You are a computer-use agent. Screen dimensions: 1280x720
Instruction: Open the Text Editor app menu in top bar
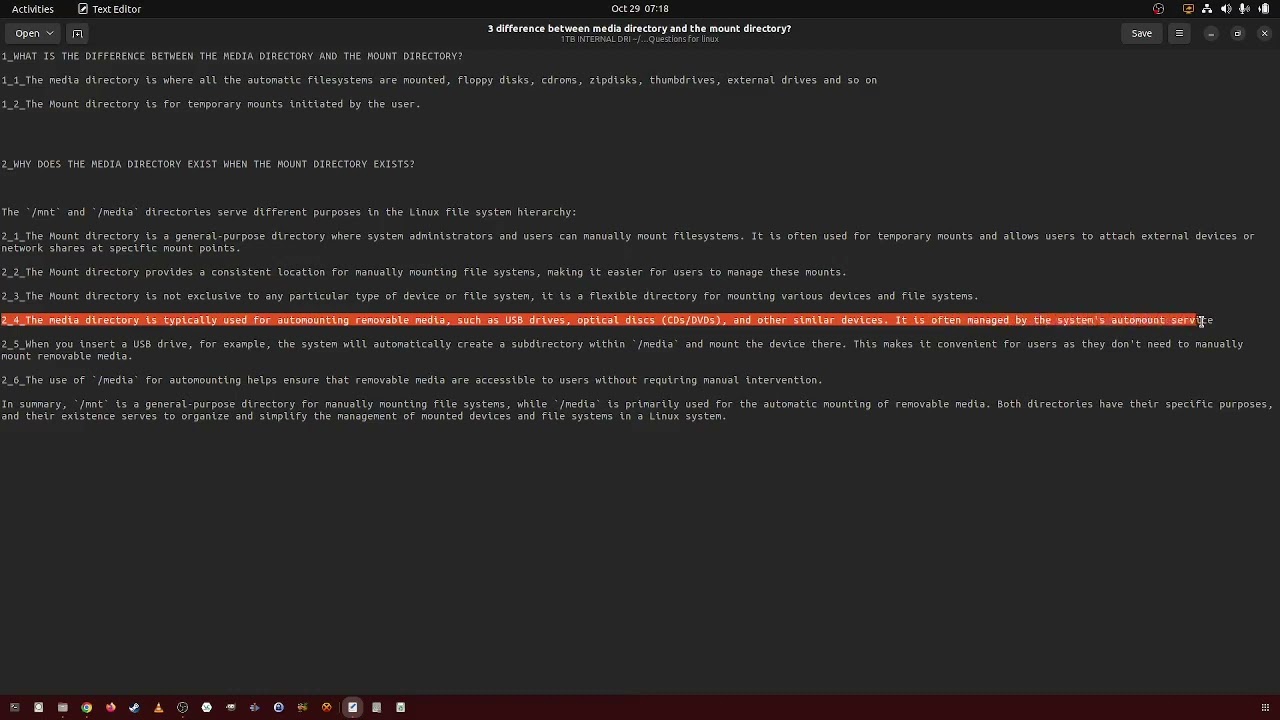[x=110, y=9]
